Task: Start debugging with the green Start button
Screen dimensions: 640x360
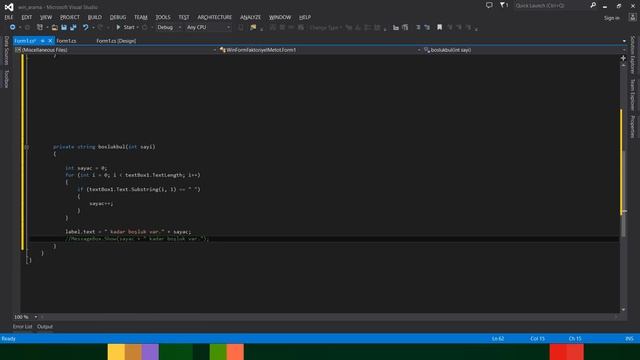Action: click(125, 27)
